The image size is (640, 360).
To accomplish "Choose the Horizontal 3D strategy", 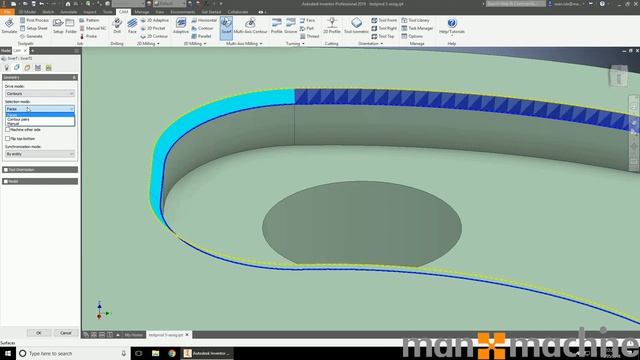I will 204,20.
